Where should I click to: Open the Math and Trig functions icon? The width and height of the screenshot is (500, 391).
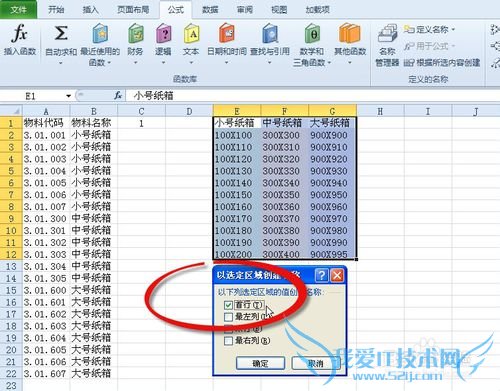pyautogui.click(x=312, y=33)
